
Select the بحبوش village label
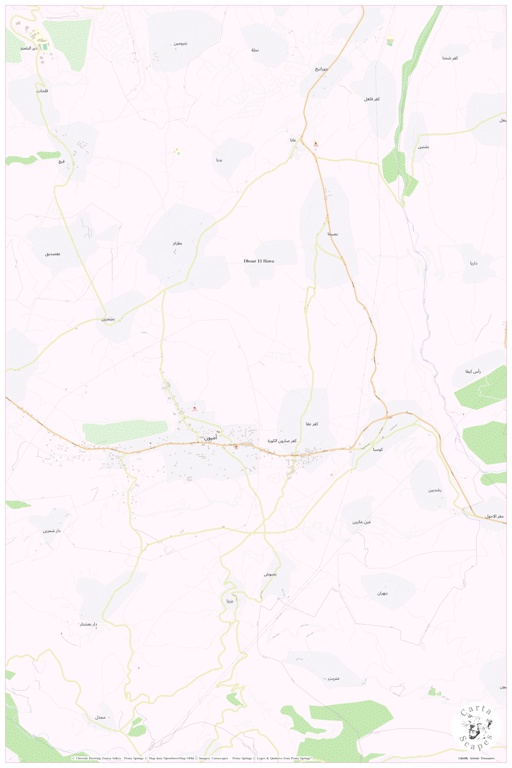click(x=270, y=574)
